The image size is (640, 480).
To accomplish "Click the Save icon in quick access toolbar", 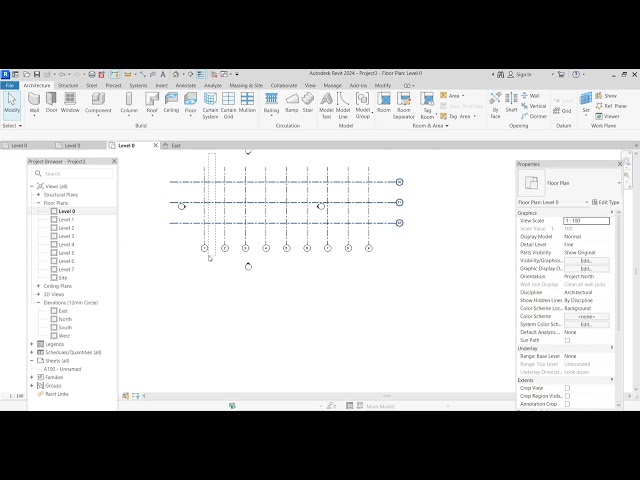I will 37,74.
